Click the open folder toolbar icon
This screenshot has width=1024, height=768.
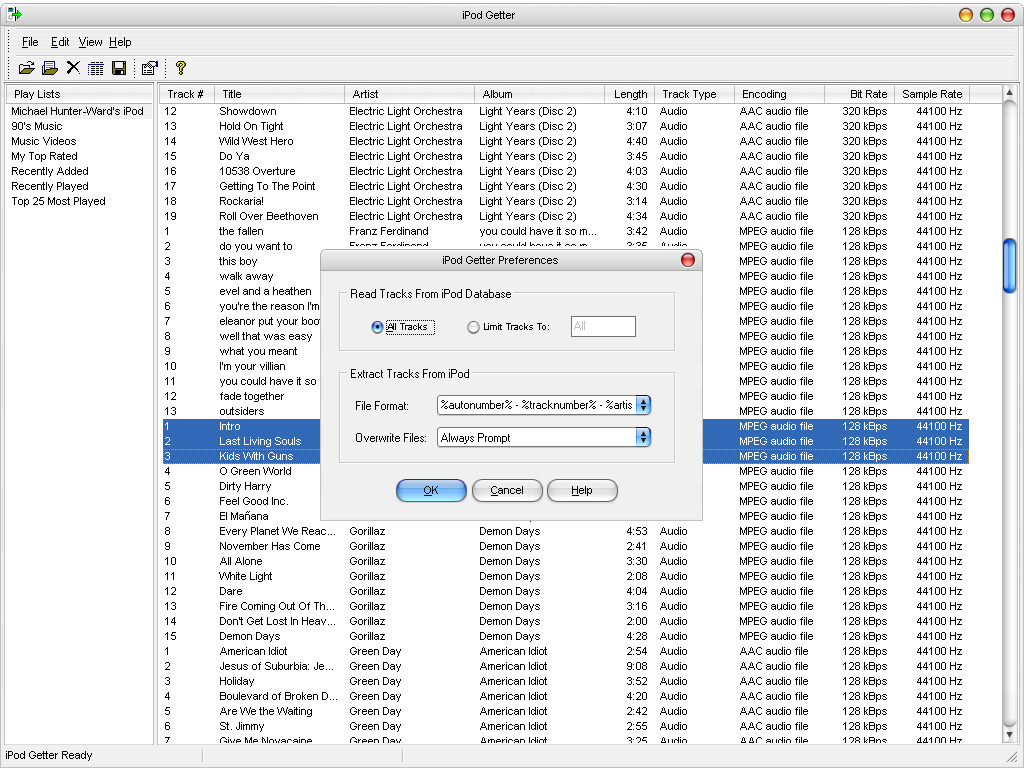click(x=27, y=68)
